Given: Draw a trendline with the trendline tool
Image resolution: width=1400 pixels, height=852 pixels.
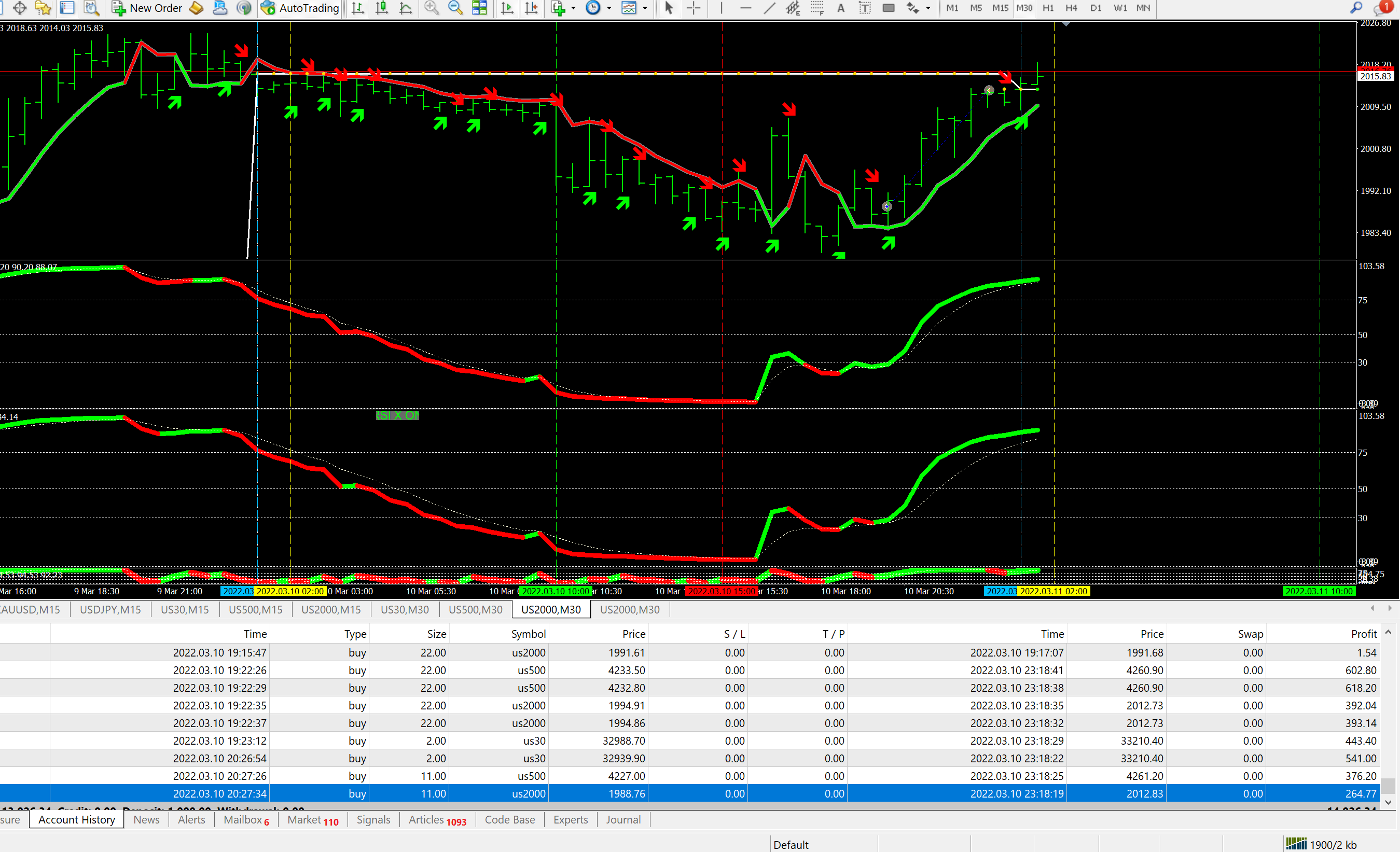Looking at the screenshot, I should [769, 8].
